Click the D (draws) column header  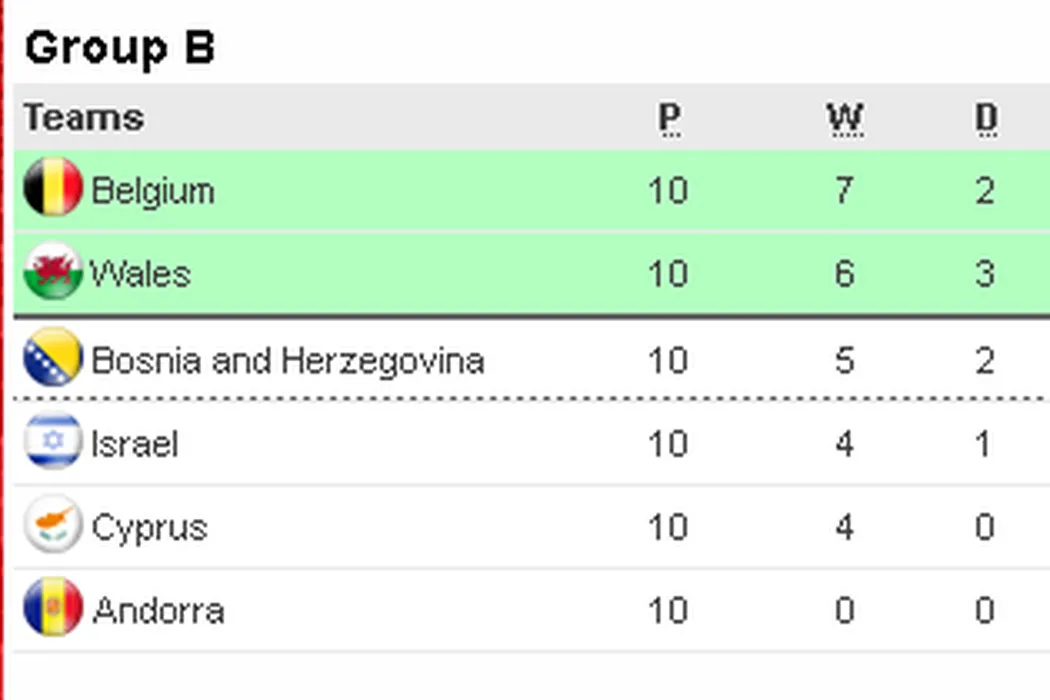coord(986,118)
